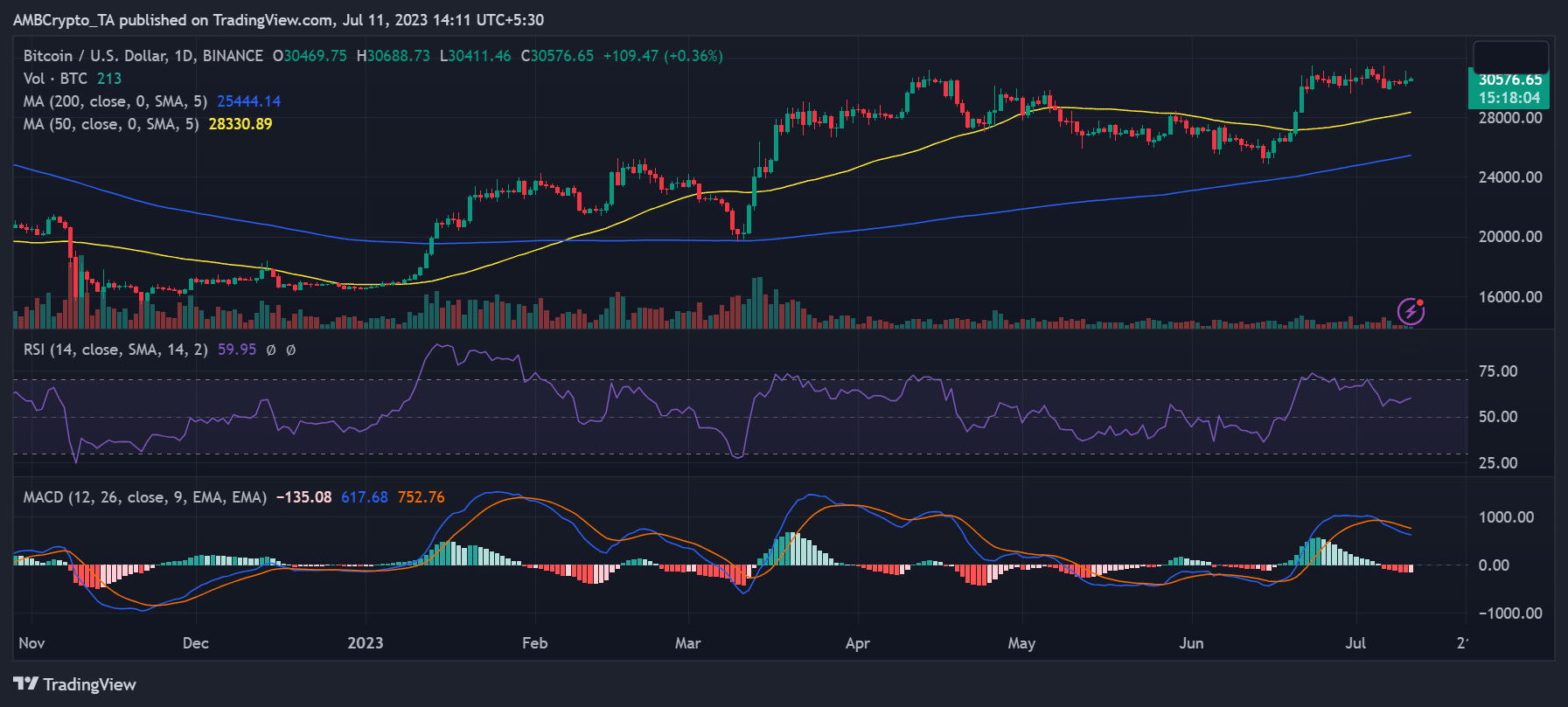Click the blue MACD line value 617.68
The height and width of the screenshot is (707, 1568).
coord(365,497)
